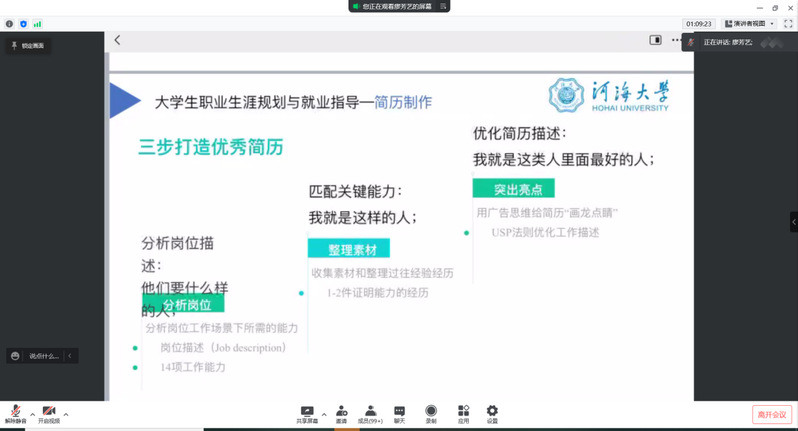Screen dimensions: 798x431
Task: Enter full screen mode icon
Action: coord(787,23)
